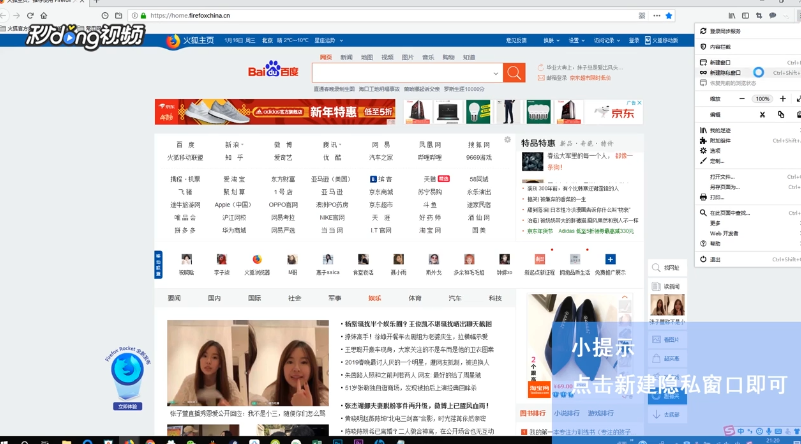
Task: Open the 设置 settings dropdown in header
Action: tap(577, 40)
